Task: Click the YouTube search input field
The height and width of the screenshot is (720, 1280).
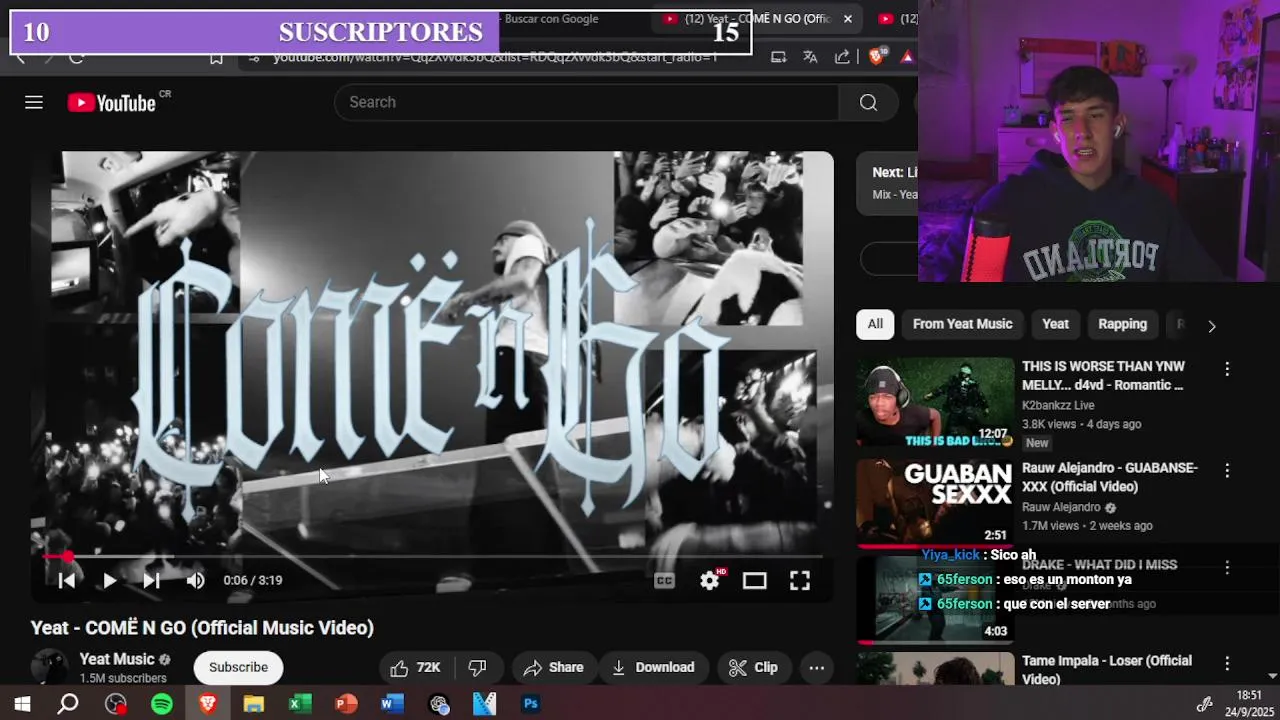Action: (x=586, y=102)
